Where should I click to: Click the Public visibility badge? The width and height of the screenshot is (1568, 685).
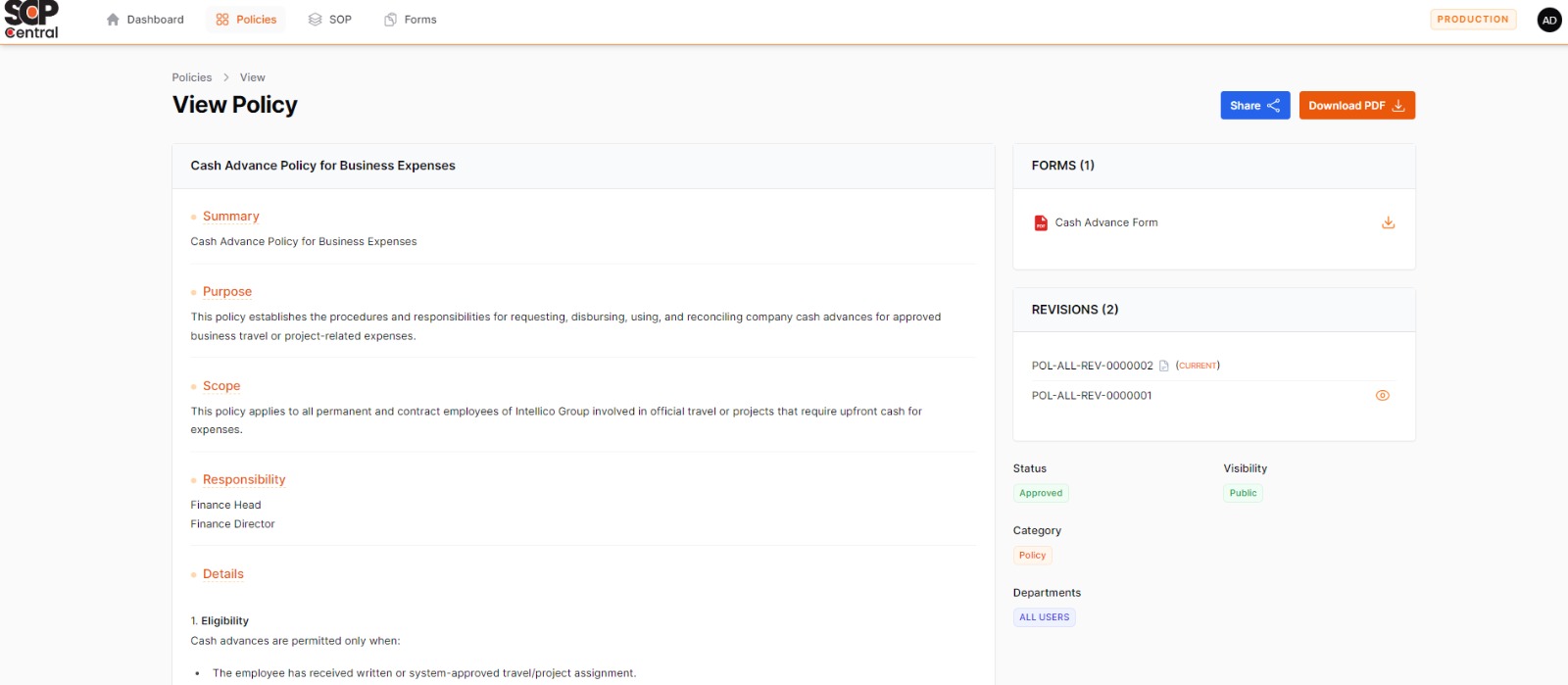(1243, 493)
